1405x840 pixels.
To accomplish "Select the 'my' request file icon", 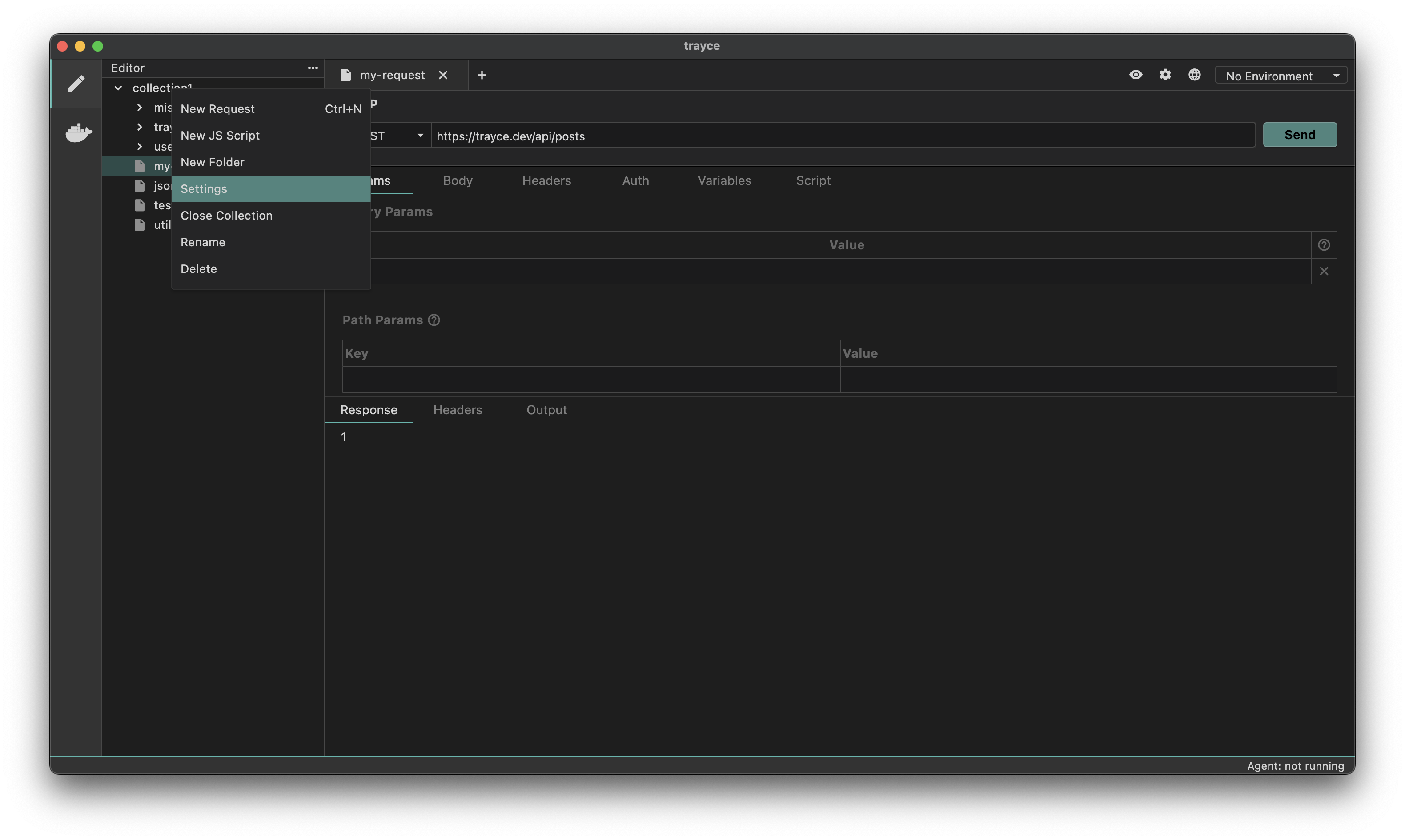I will [x=139, y=166].
